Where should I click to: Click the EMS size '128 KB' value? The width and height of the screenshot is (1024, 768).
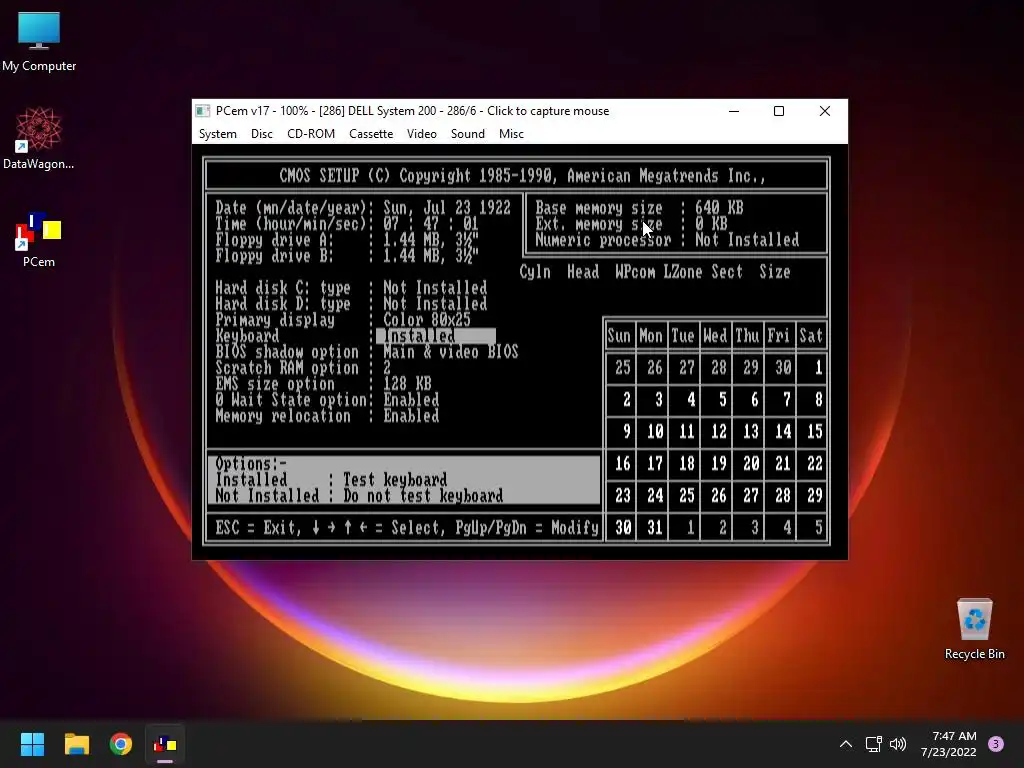(407, 384)
